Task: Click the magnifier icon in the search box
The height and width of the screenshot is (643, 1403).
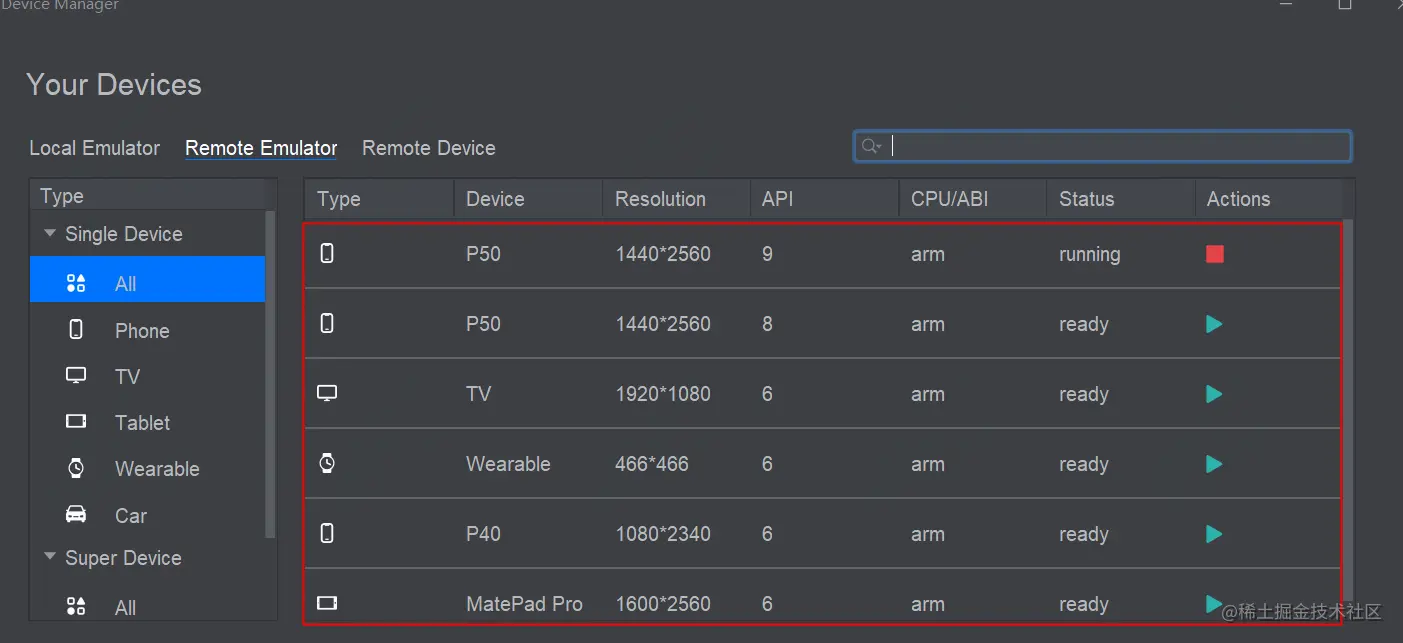Action: pyautogui.click(x=871, y=146)
